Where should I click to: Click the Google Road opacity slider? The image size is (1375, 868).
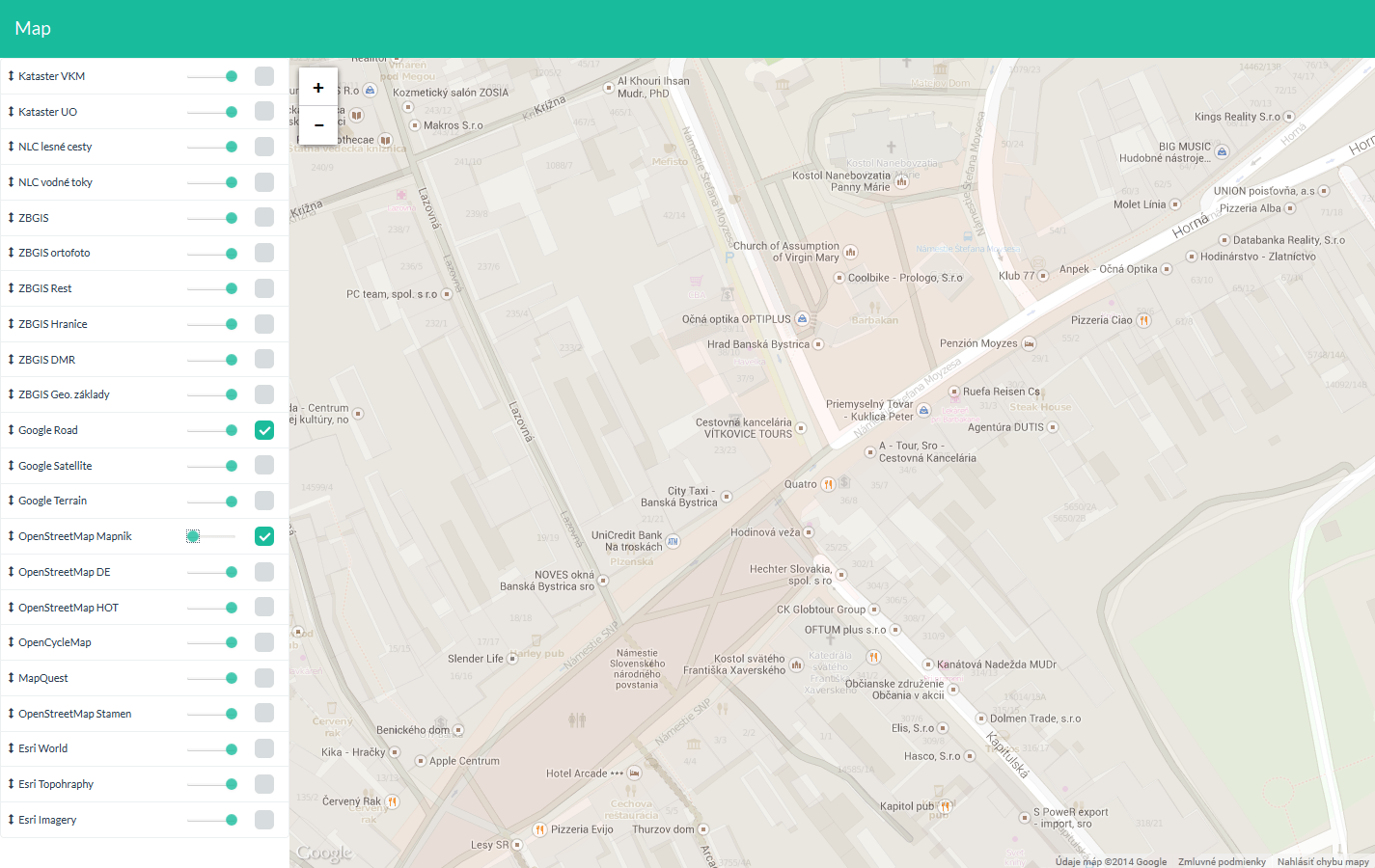tap(212, 430)
